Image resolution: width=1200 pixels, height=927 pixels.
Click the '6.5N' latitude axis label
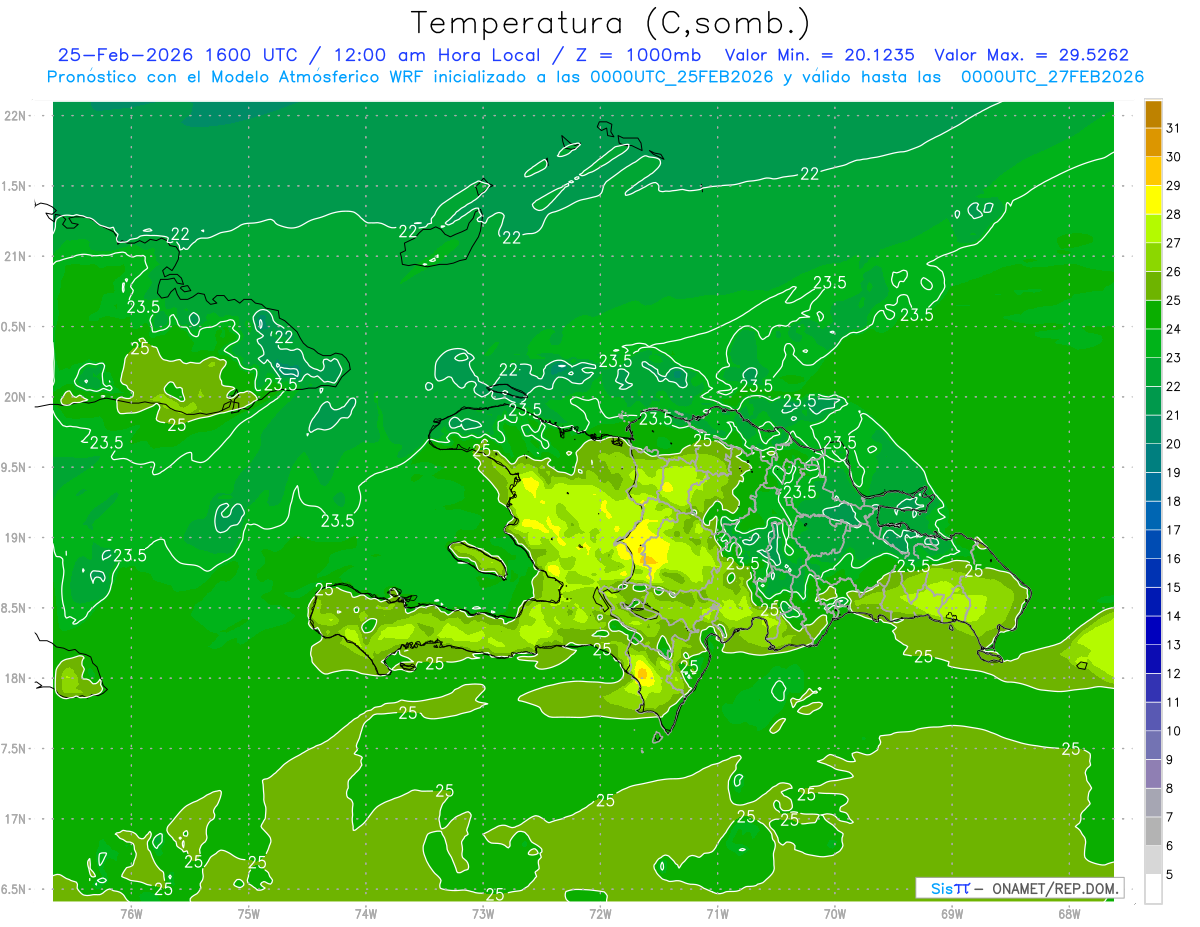pos(14,890)
